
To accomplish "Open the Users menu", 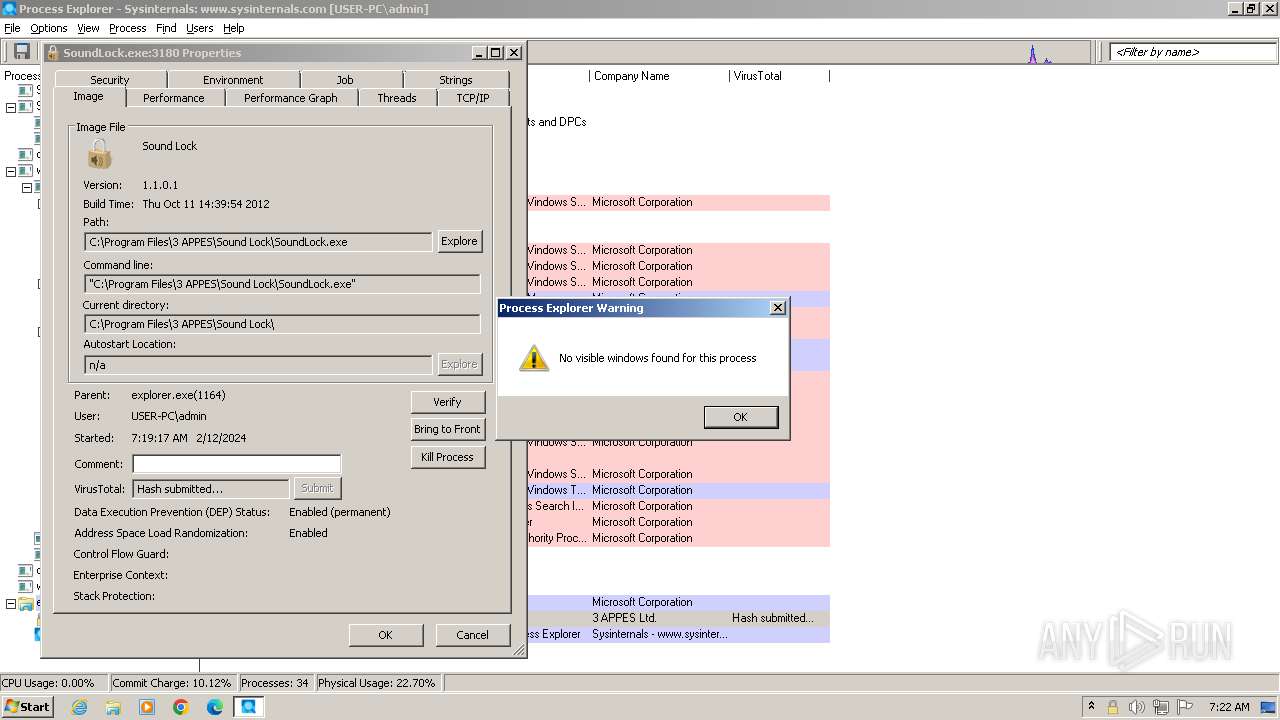I will click(200, 28).
